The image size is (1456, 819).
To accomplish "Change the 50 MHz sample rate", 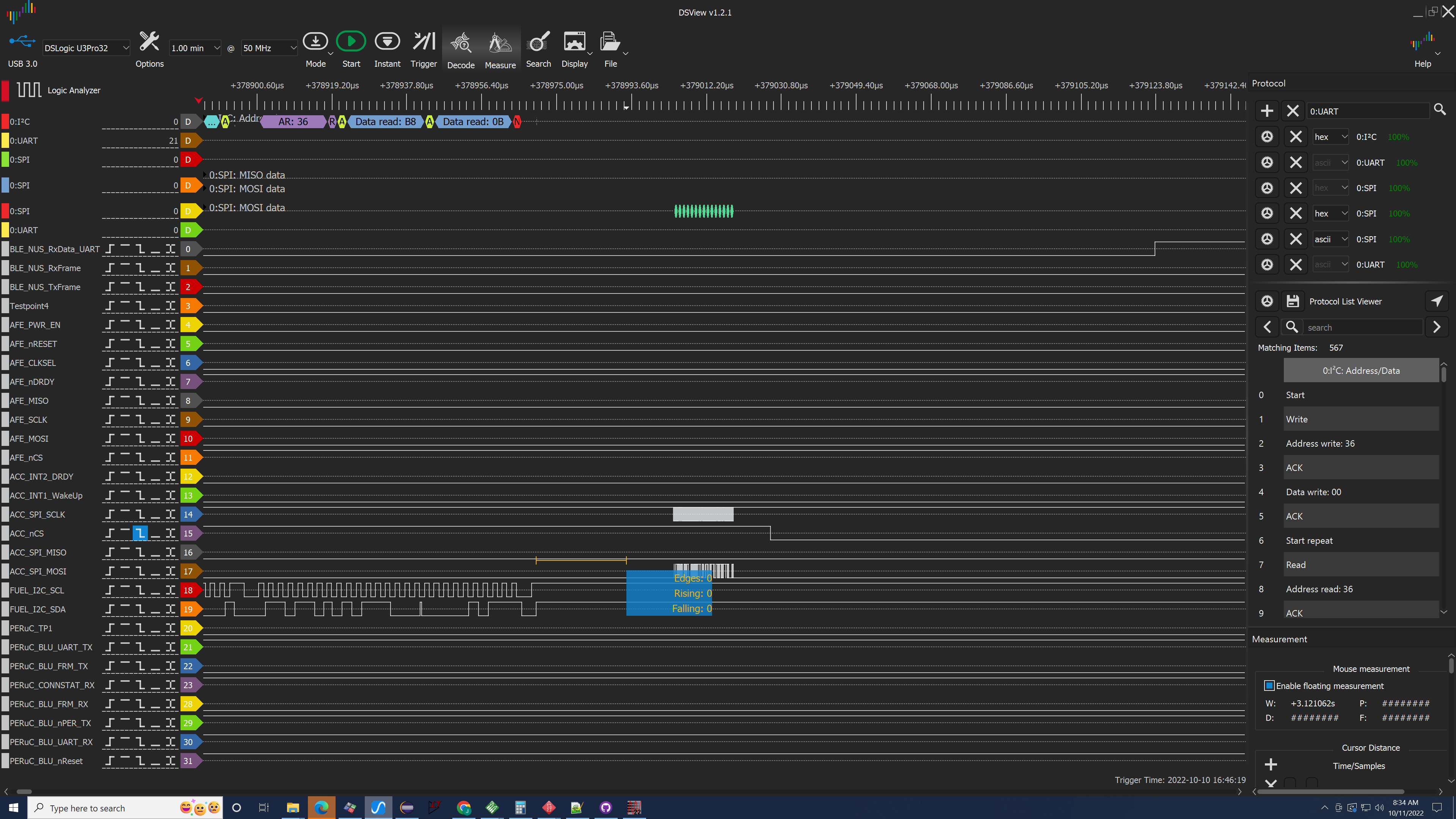I will pyautogui.click(x=269, y=48).
